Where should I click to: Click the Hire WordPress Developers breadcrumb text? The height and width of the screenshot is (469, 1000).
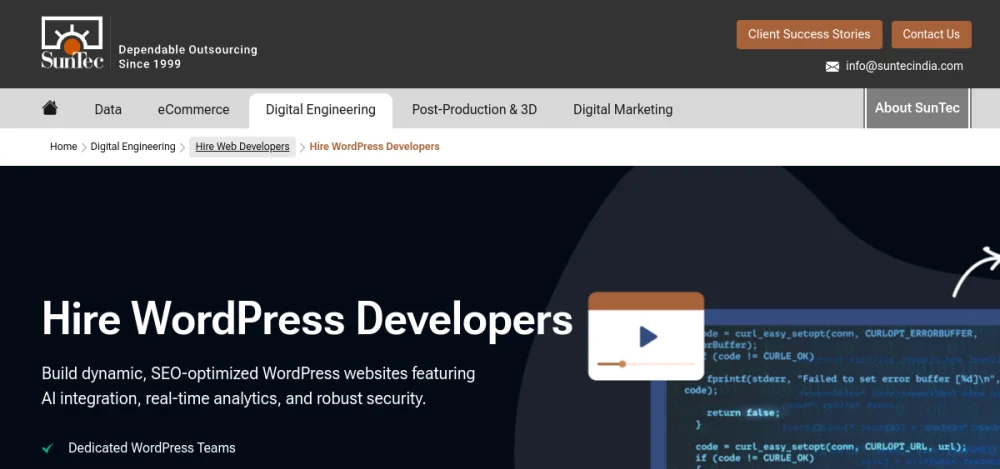pos(374,147)
